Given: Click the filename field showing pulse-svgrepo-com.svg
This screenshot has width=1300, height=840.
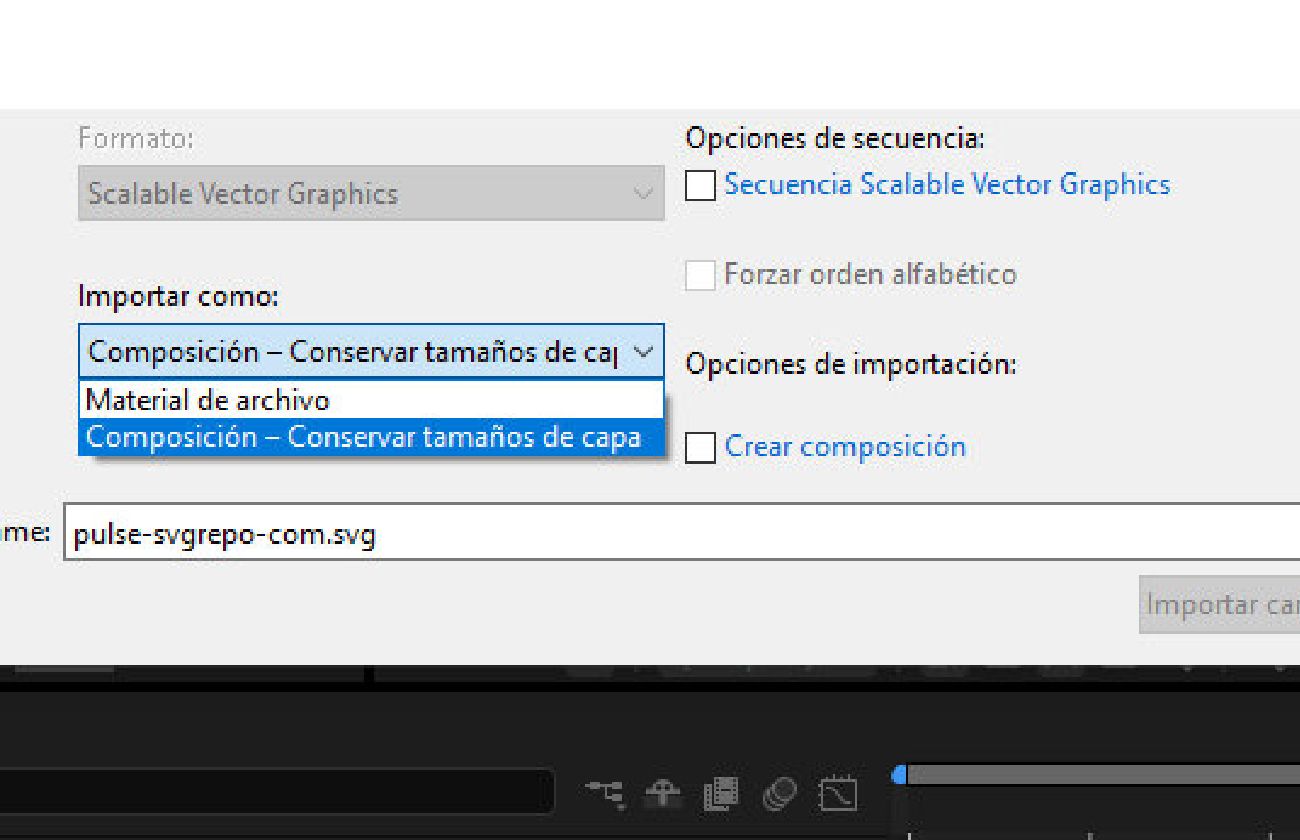Looking at the screenshot, I should pos(400,533).
